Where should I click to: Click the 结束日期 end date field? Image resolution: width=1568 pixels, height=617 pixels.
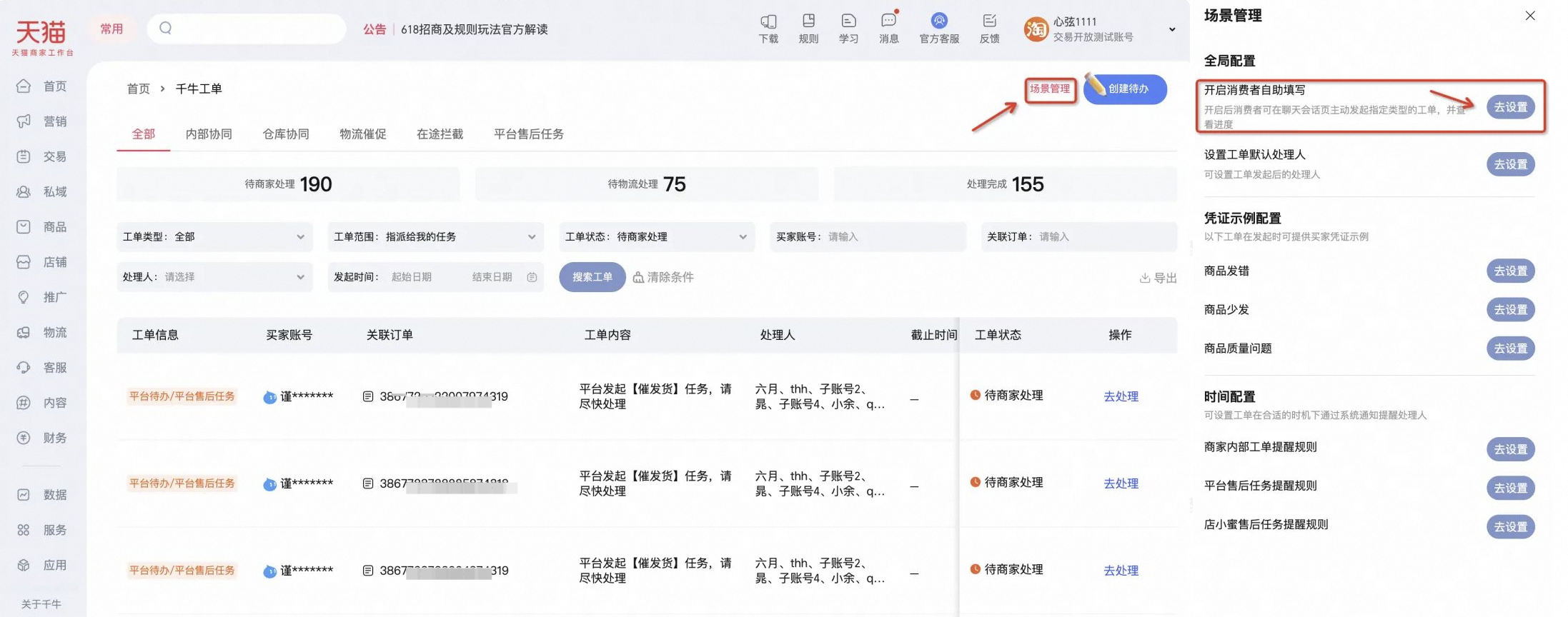pyautogui.click(x=492, y=277)
